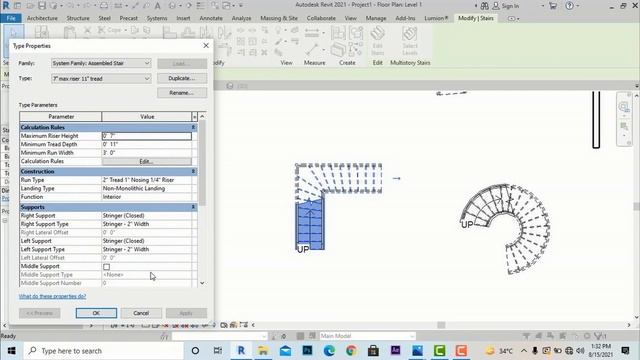Click the Properties icon in the ribbon
Image resolution: width=640 pixels, height=360 pixels.
click(x=42, y=32)
